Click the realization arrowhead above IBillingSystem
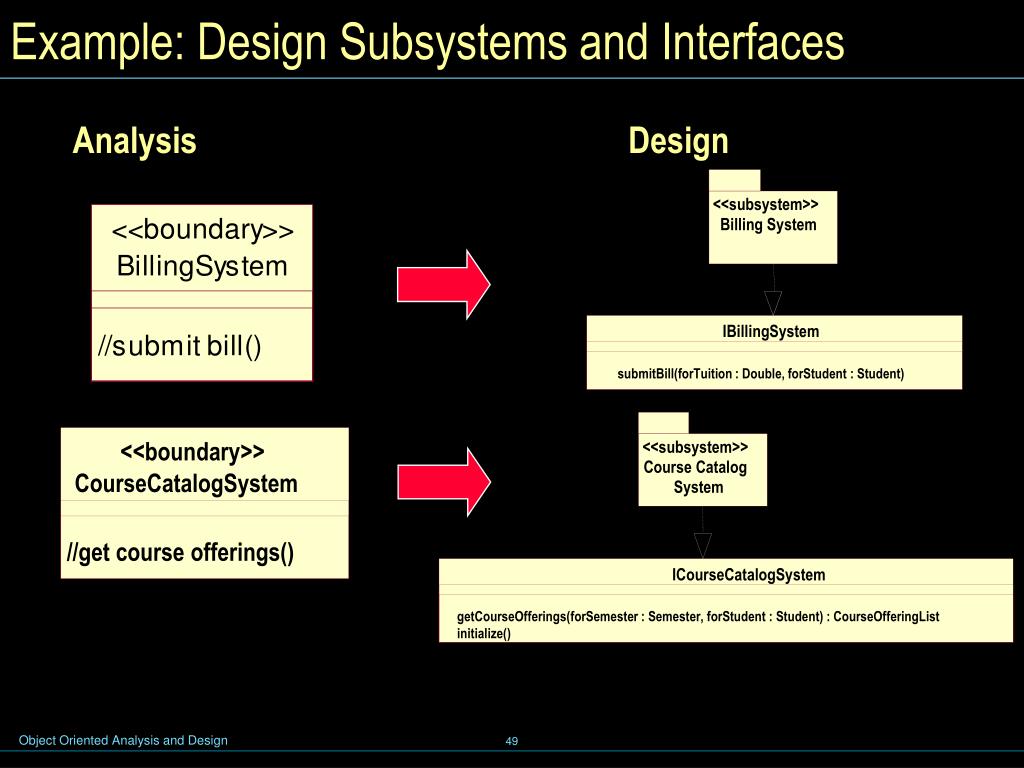Screen dimensions: 1024x768 point(773,303)
